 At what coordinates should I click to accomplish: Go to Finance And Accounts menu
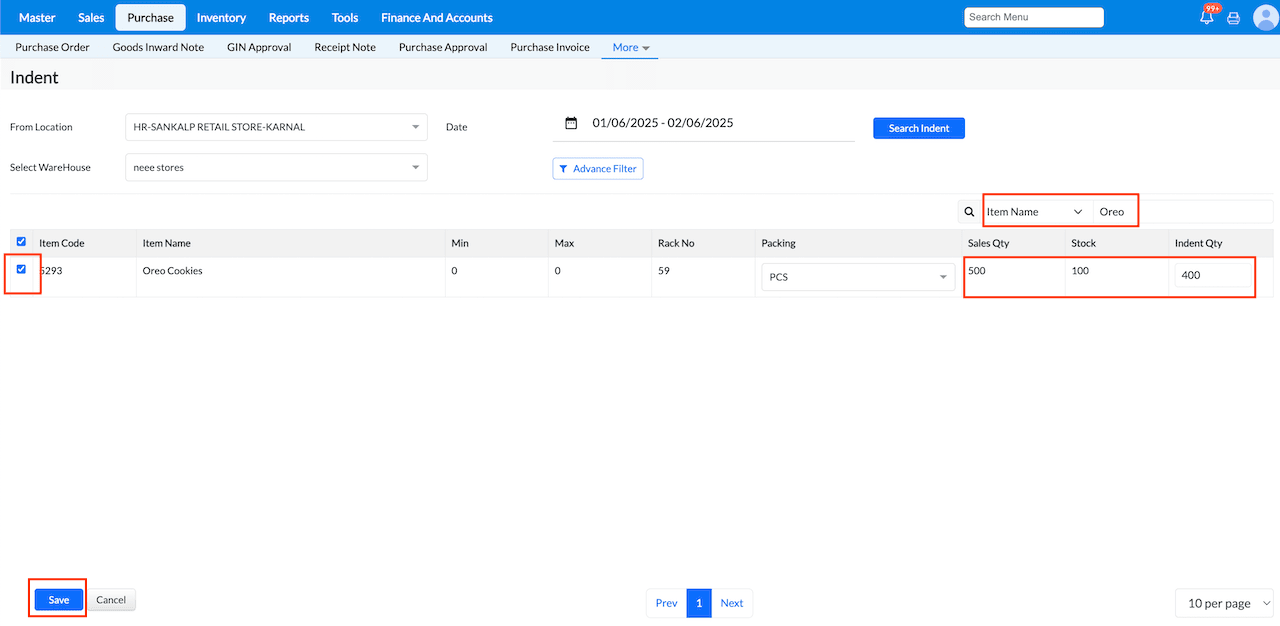(x=436, y=18)
